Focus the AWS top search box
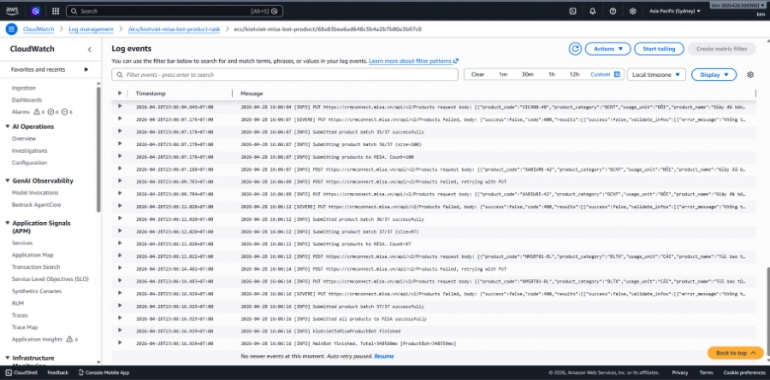 coord(174,11)
